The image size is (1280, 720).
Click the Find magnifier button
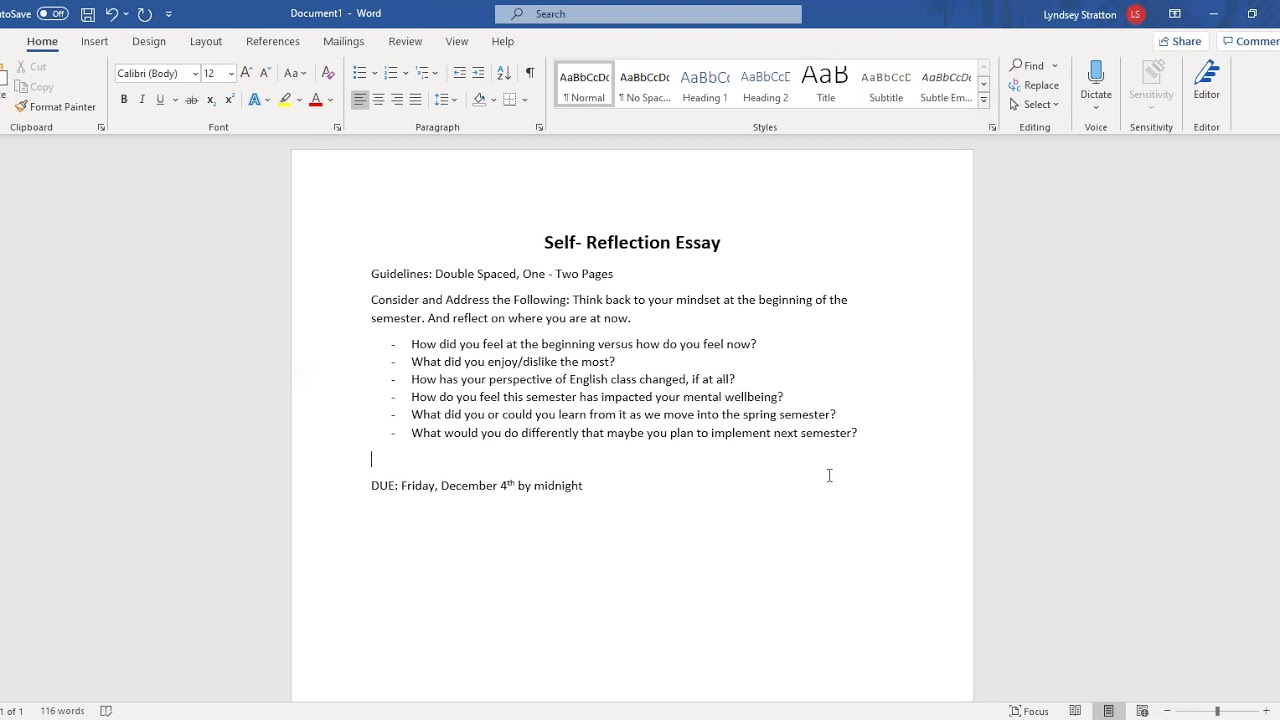coord(1026,66)
